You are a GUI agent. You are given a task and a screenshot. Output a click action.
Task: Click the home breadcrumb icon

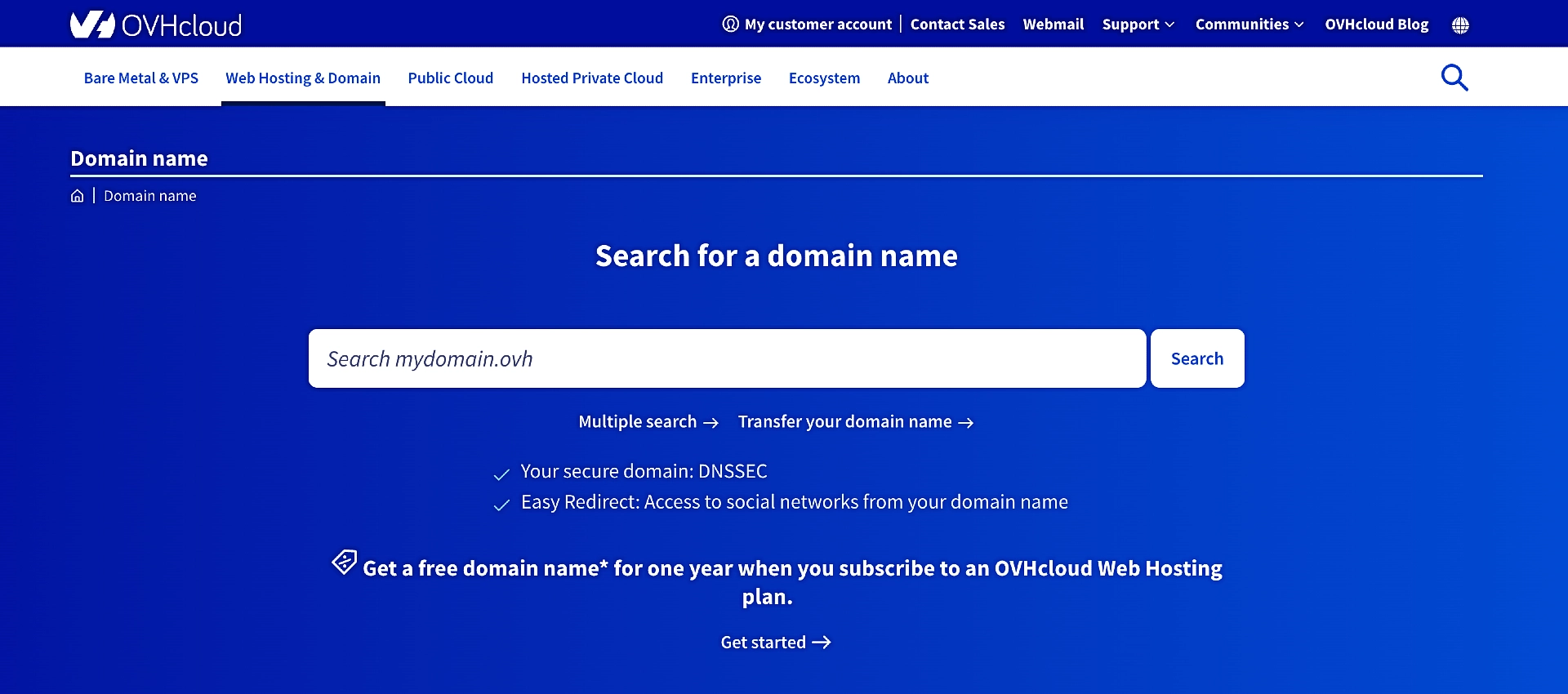click(x=77, y=196)
